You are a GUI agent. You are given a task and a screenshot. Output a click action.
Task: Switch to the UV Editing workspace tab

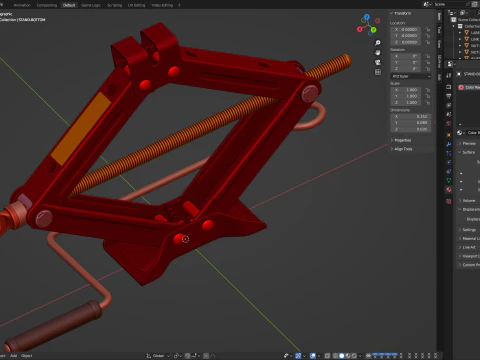136,5
